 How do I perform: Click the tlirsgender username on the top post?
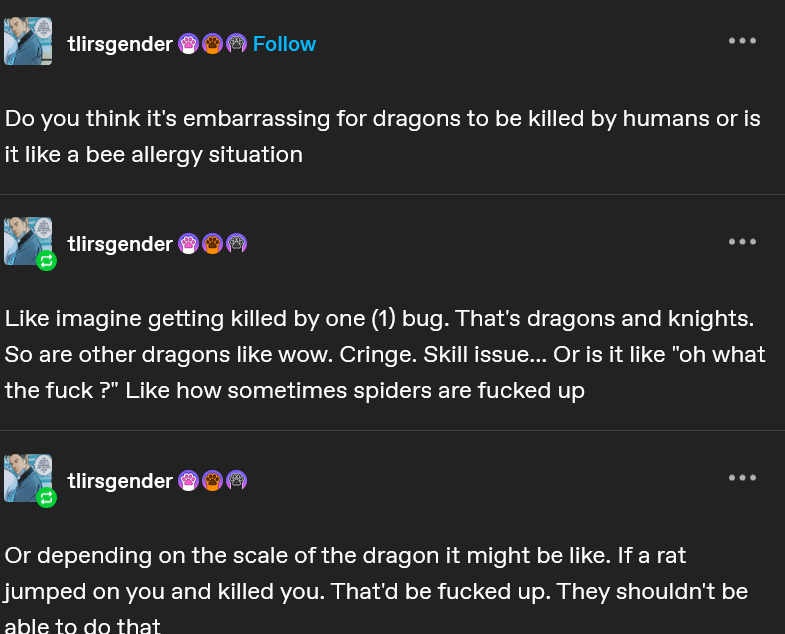(120, 44)
